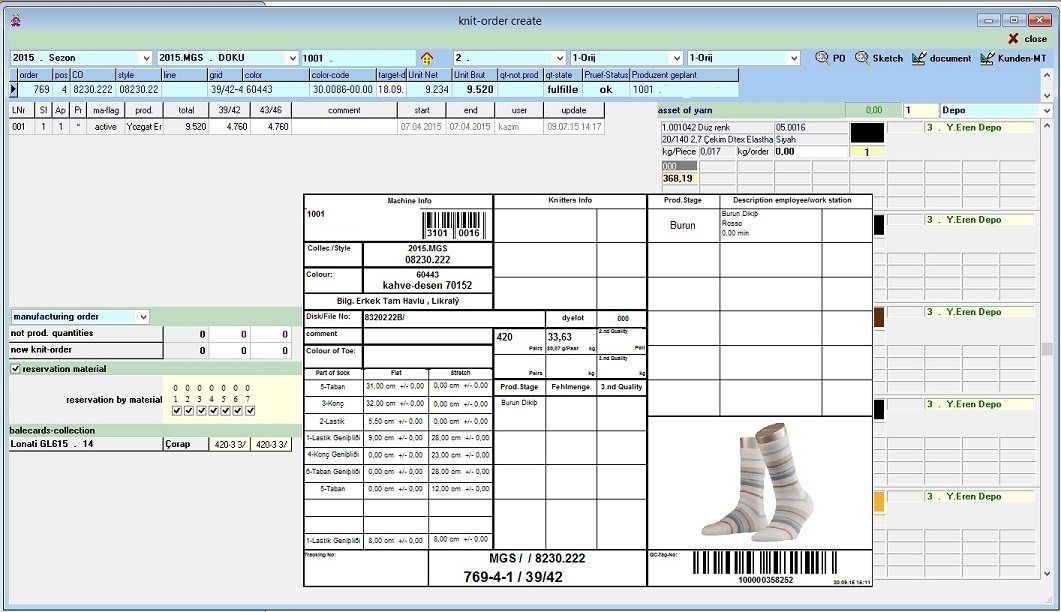This screenshot has height=612, width=1061.
Task: Open Sketch via its magnifier icon
Action: pyautogui.click(x=862, y=58)
